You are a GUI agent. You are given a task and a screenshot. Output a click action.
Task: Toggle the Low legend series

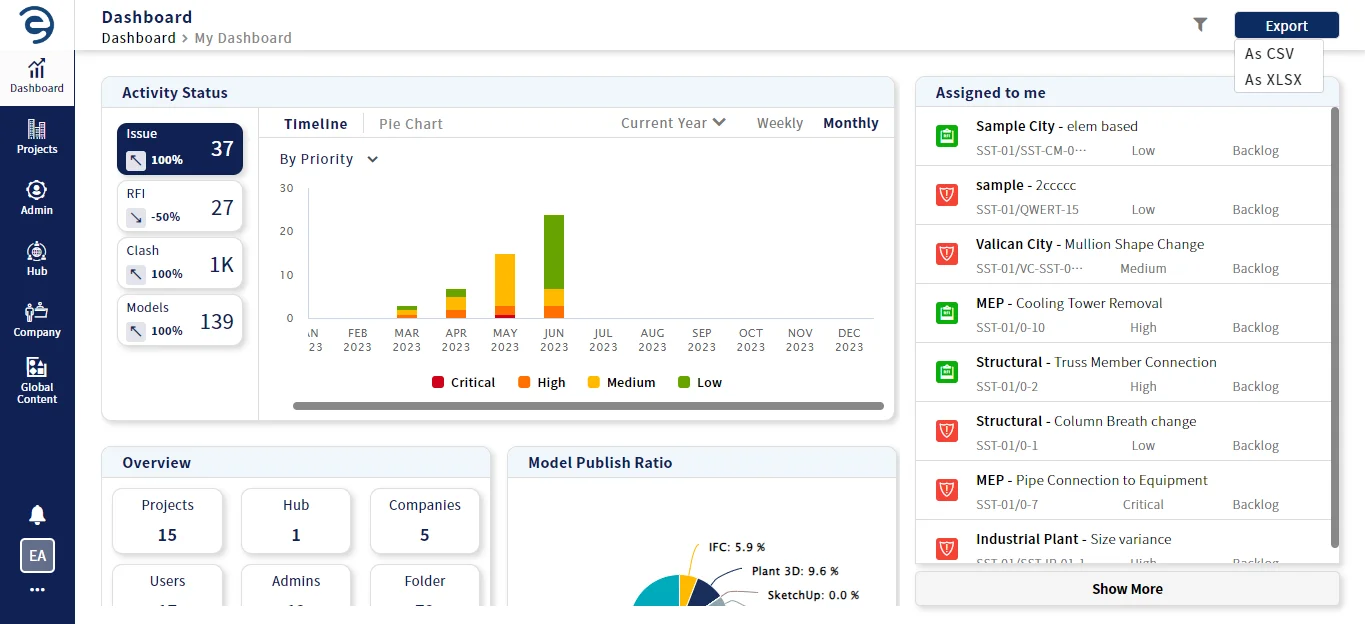click(x=699, y=382)
